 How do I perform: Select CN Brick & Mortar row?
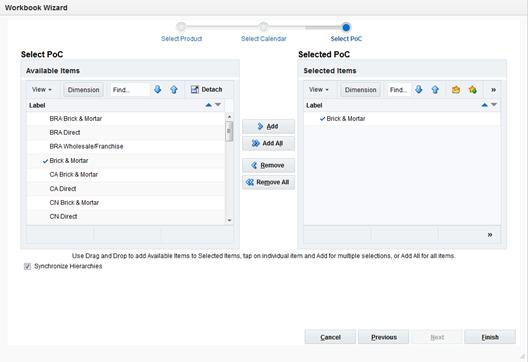point(126,202)
